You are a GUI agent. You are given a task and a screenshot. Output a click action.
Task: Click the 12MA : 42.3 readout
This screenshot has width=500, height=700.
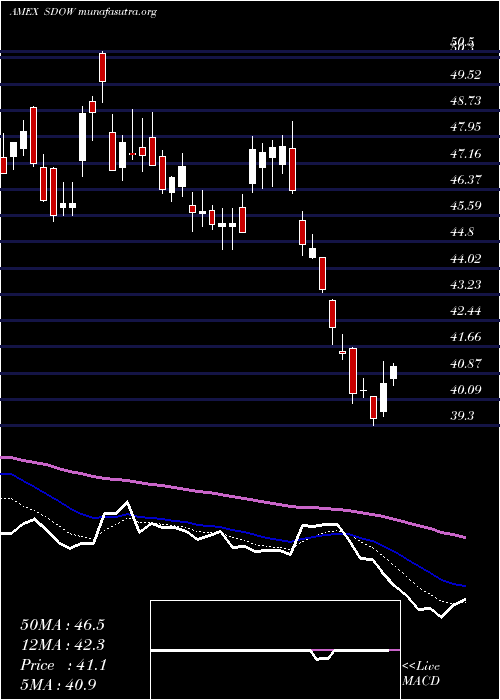pyautogui.click(x=65, y=645)
